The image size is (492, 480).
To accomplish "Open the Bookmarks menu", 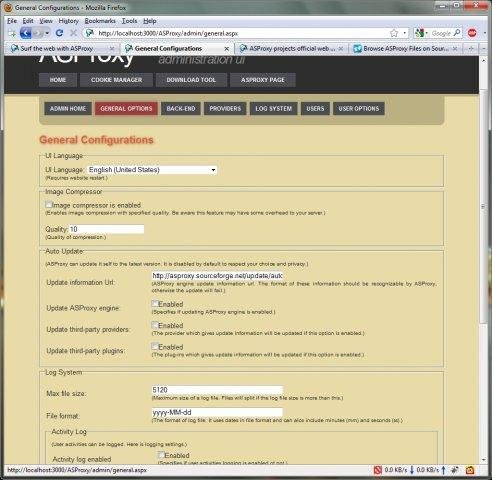I will (100, 21).
